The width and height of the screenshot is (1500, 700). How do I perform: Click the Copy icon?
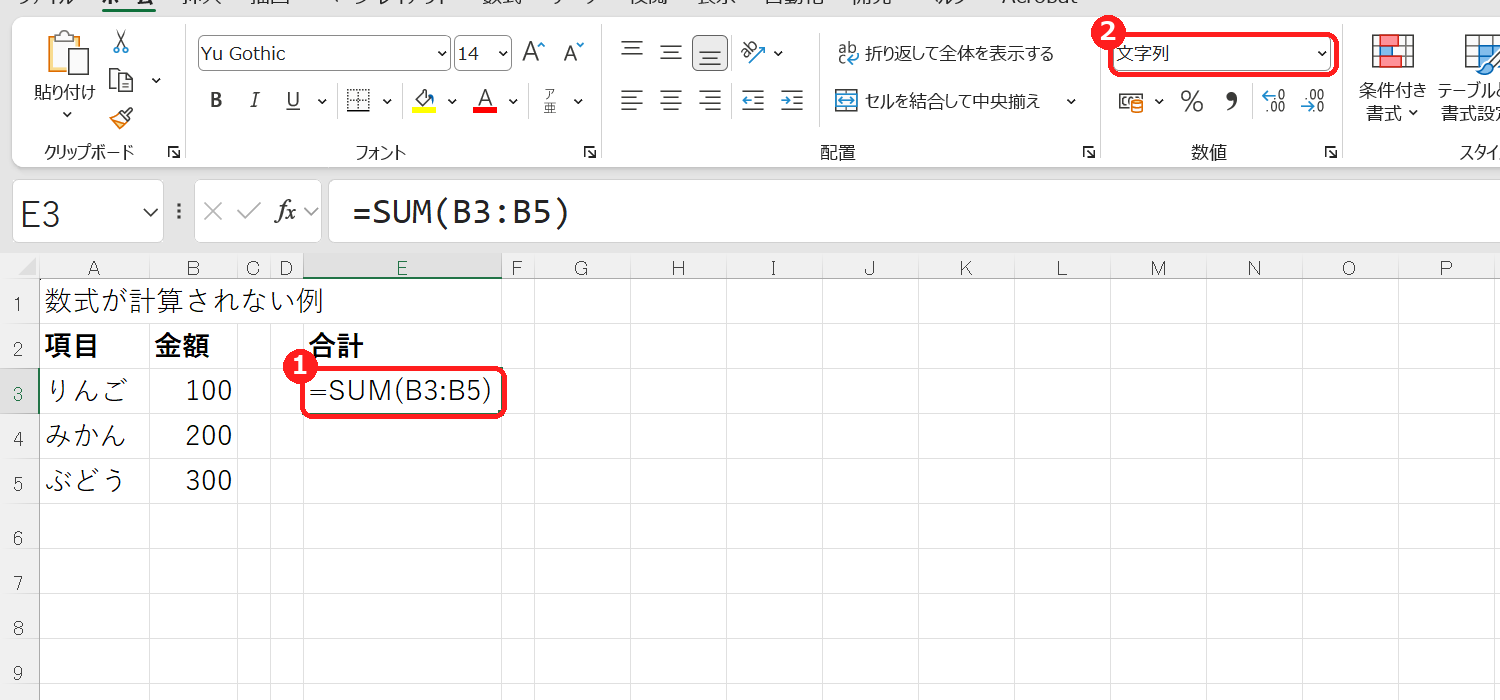[x=121, y=80]
